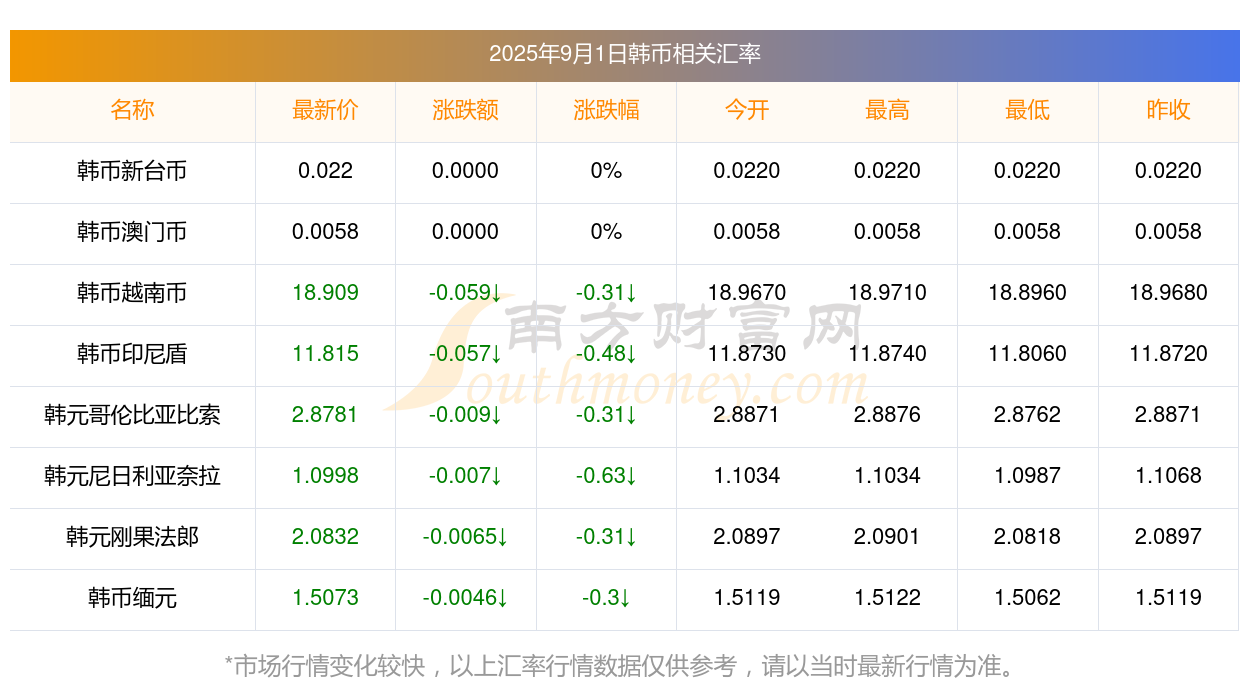Click low value 1.0987
The image size is (1250, 698).
1028,476
